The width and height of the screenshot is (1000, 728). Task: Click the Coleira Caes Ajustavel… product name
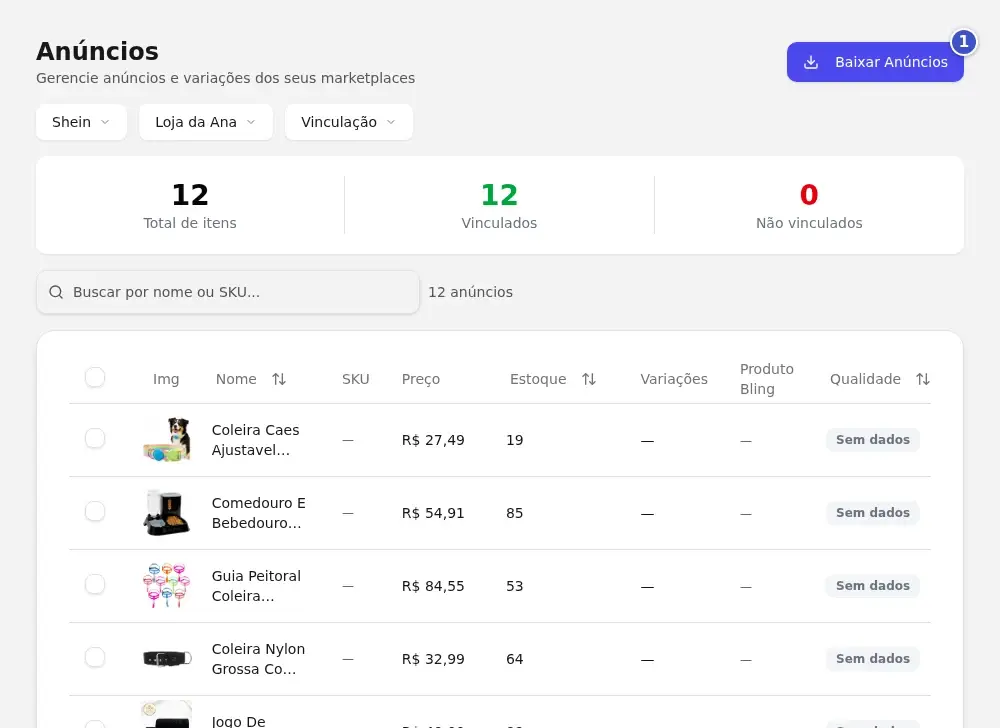coord(255,440)
